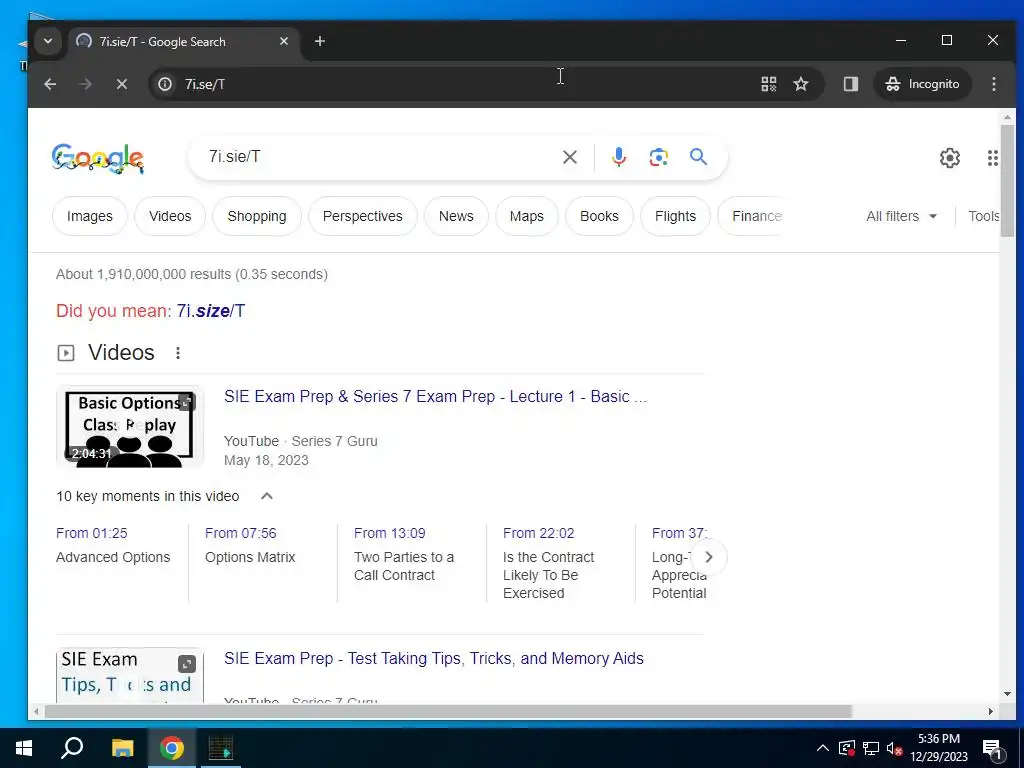
Task: Click 'Two Parties to a Call Contract' text
Action: click(404, 566)
